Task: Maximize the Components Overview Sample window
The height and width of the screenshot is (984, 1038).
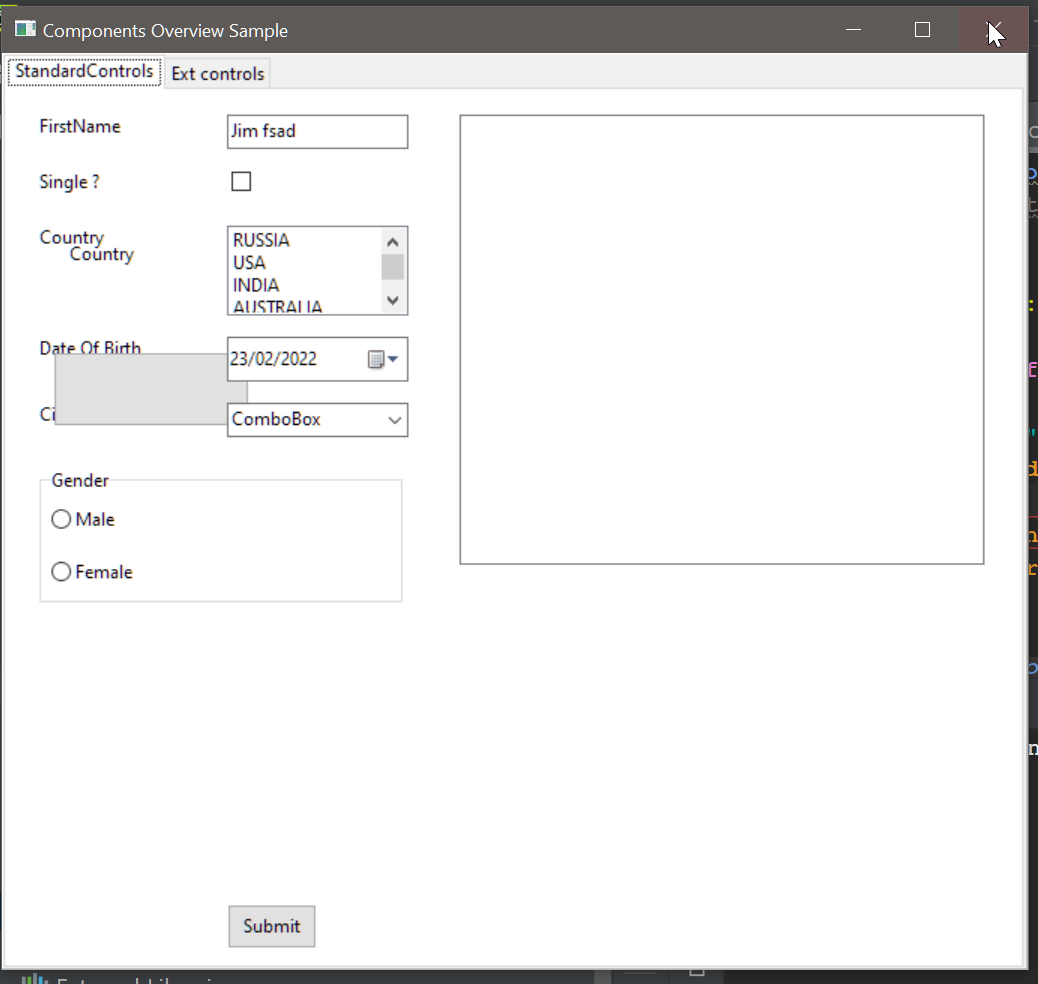Action: click(x=922, y=30)
